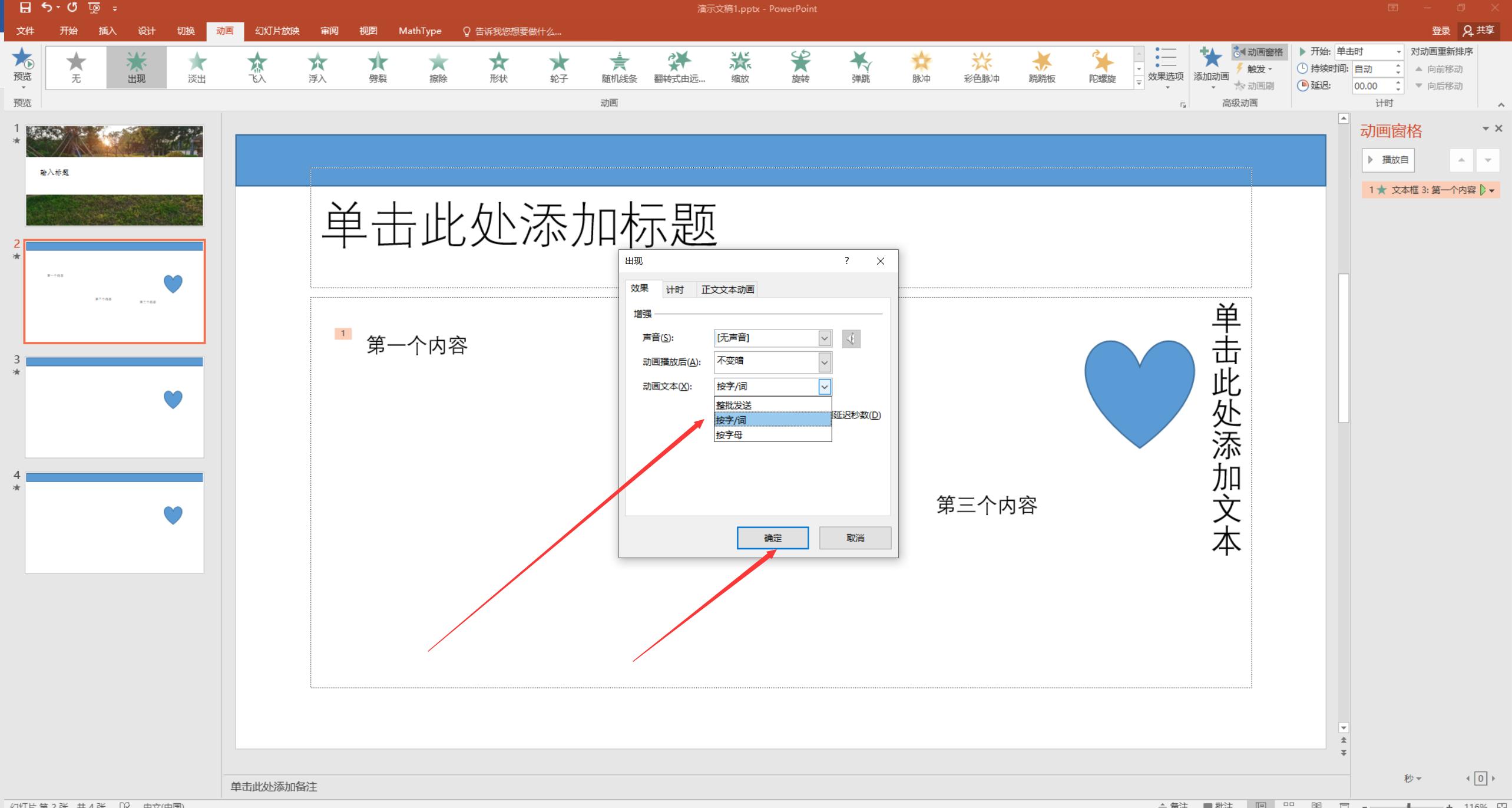Select the 陀螺旋 (Spin) emphasis animation

pos(1101,62)
